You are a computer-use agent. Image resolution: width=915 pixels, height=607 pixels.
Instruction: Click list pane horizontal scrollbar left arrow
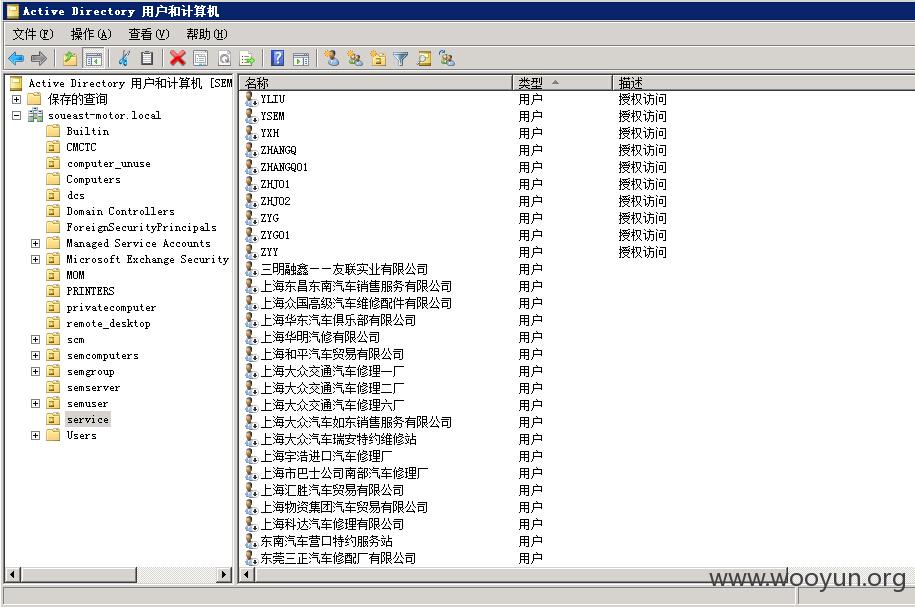click(x=247, y=574)
